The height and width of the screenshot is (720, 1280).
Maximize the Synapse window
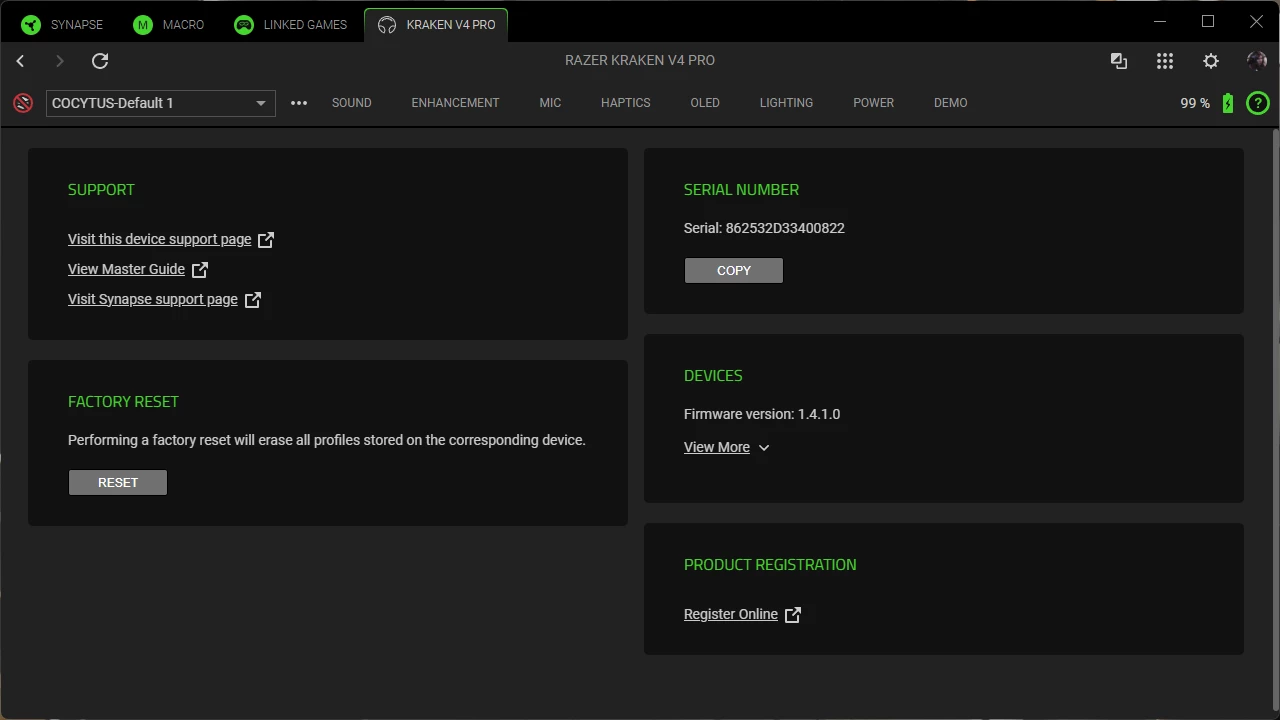point(1208,21)
